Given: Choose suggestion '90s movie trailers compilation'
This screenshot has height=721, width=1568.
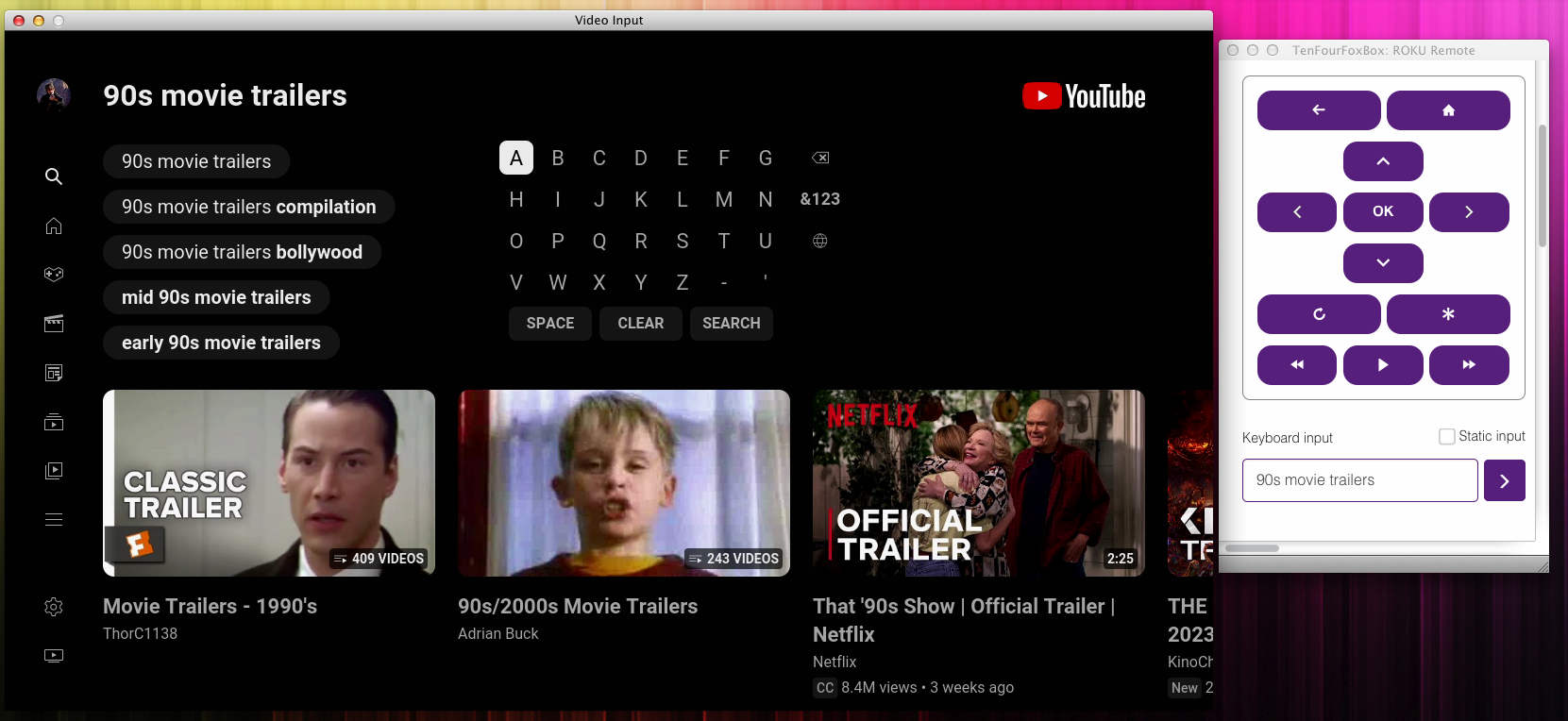Looking at the screenshot, I should click(249, 207).
